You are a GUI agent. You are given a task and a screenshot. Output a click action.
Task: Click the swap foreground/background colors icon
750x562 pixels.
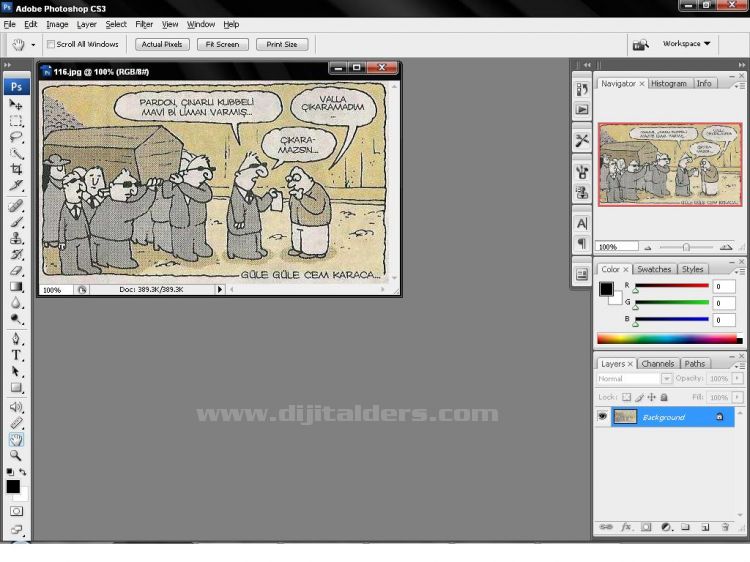pyautogui.click(x=22, y=472)
